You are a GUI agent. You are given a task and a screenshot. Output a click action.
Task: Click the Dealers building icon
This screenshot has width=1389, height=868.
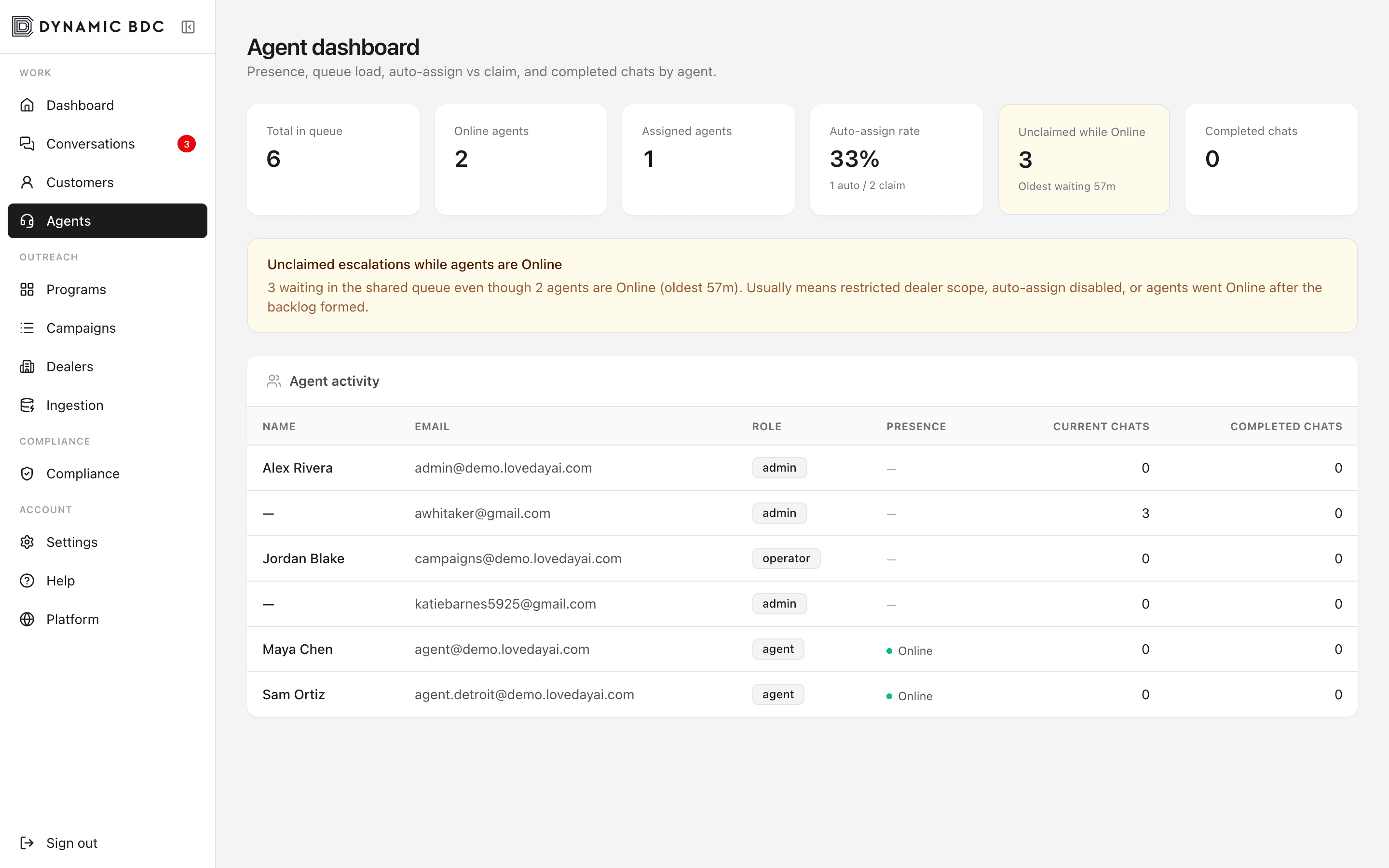[x=27, y=366]
